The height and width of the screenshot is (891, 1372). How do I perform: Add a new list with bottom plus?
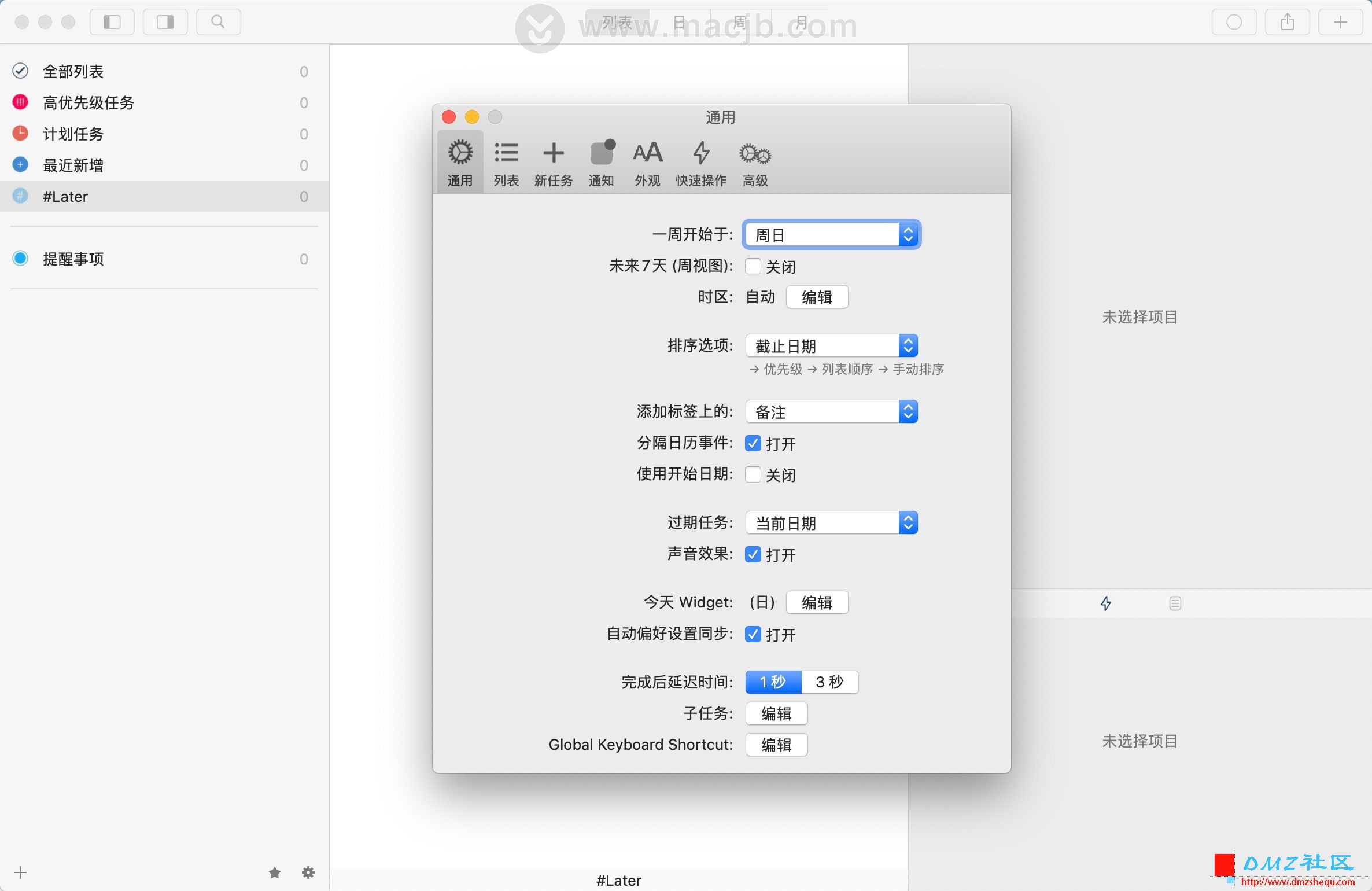coord(20,872)
